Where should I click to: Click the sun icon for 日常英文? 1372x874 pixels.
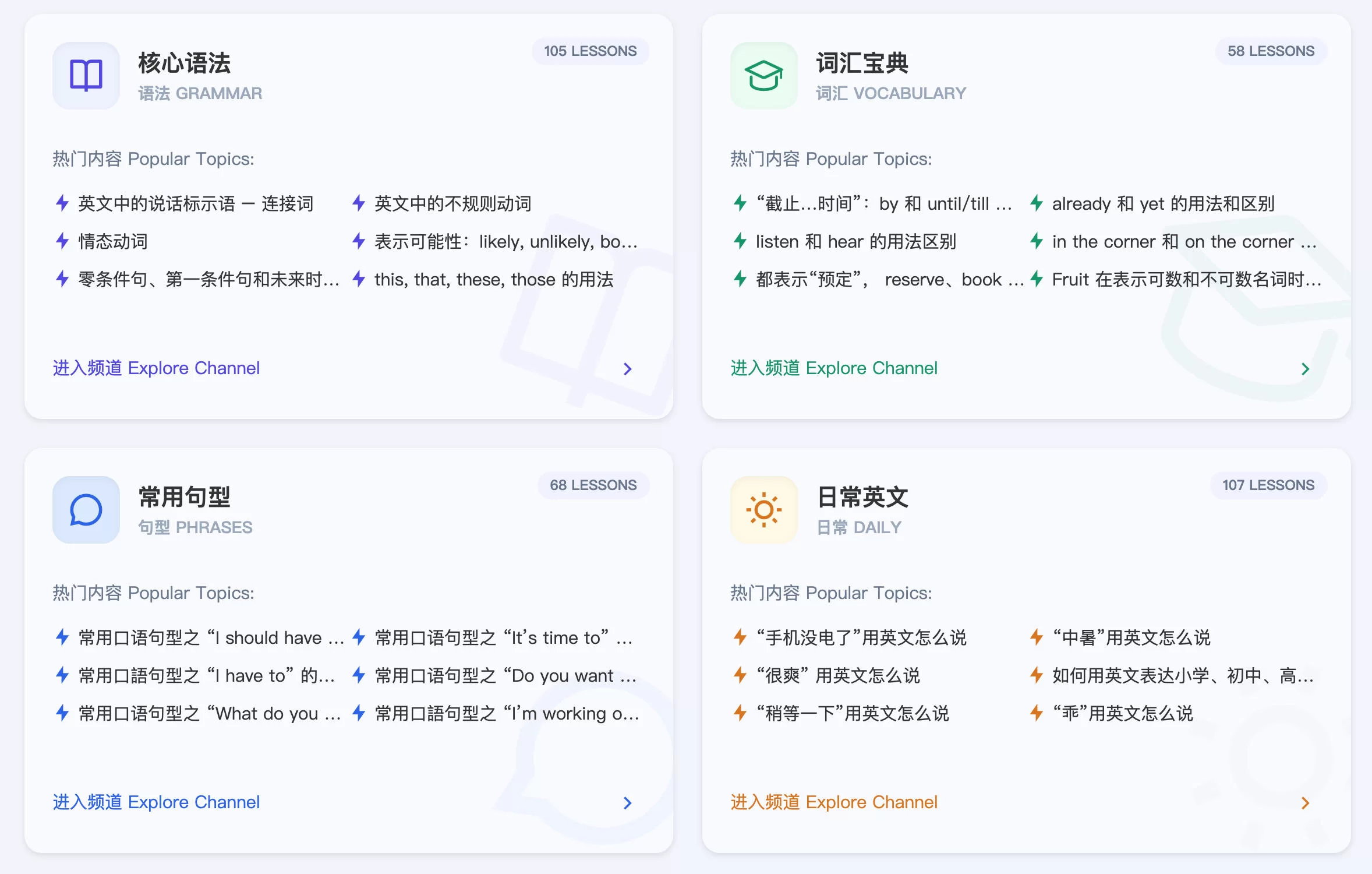coord(764,510)
